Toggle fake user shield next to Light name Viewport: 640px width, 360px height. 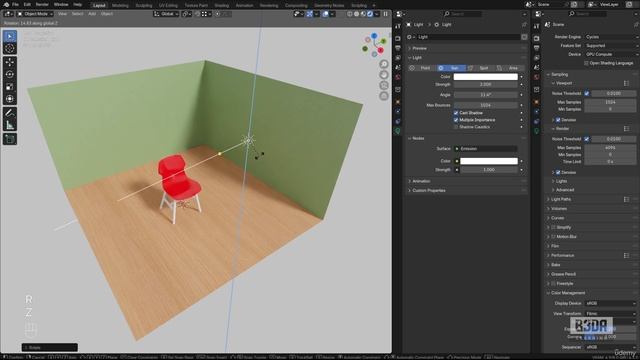pos(524,37)
